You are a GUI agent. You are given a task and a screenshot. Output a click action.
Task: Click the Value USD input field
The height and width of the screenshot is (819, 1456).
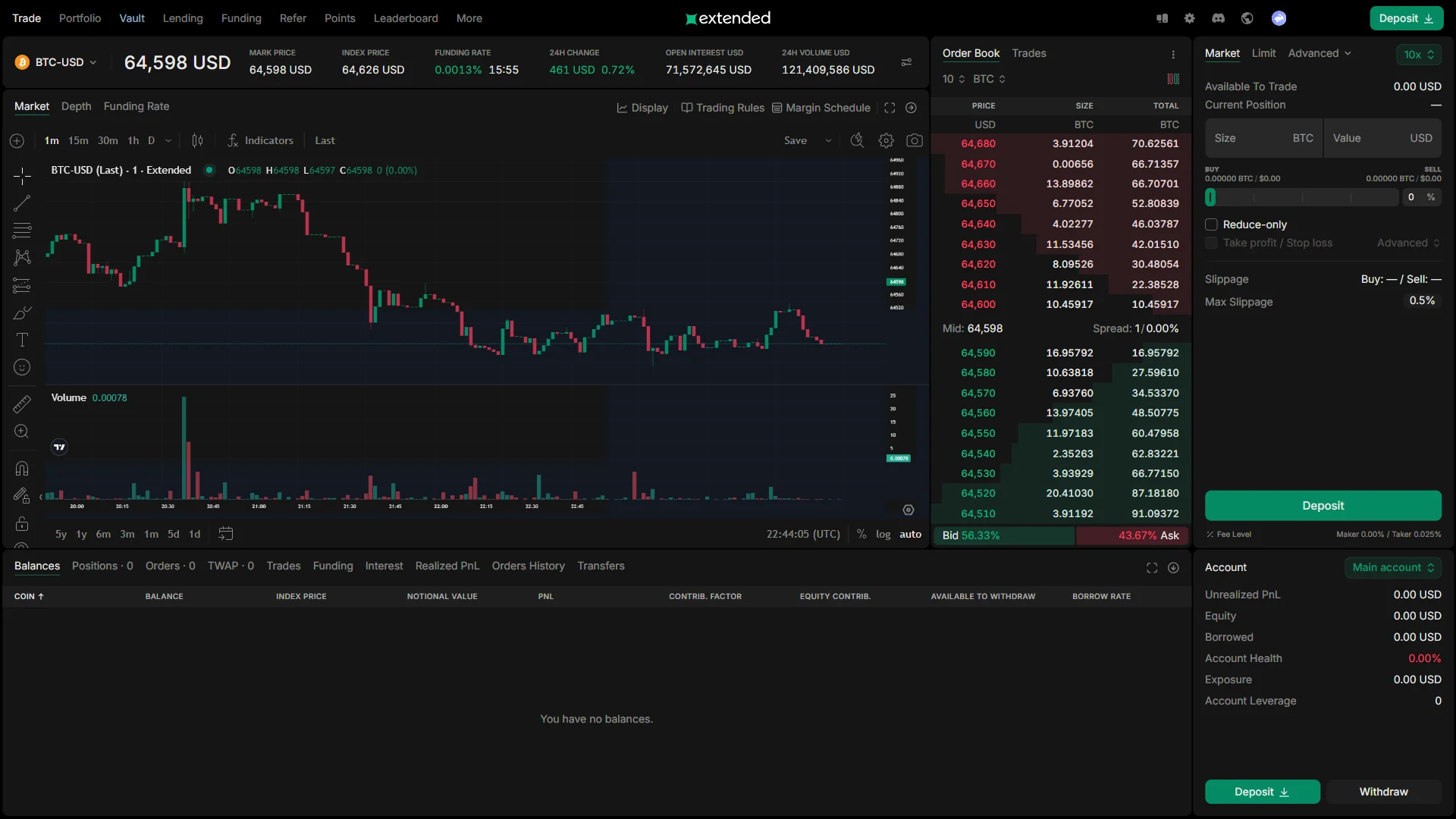coord(1382,138)
